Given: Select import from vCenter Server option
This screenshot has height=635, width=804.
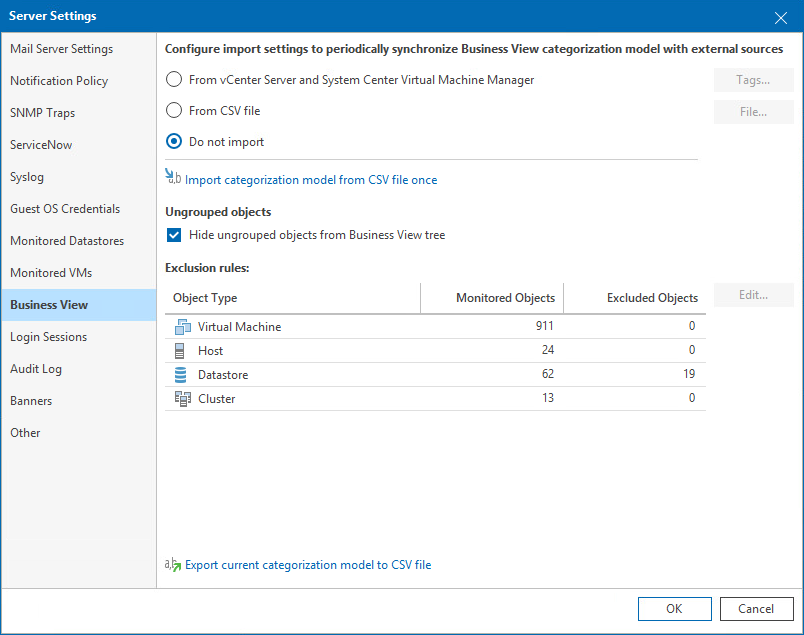Looking at the screenshot, I should click(x=175, y=79).
